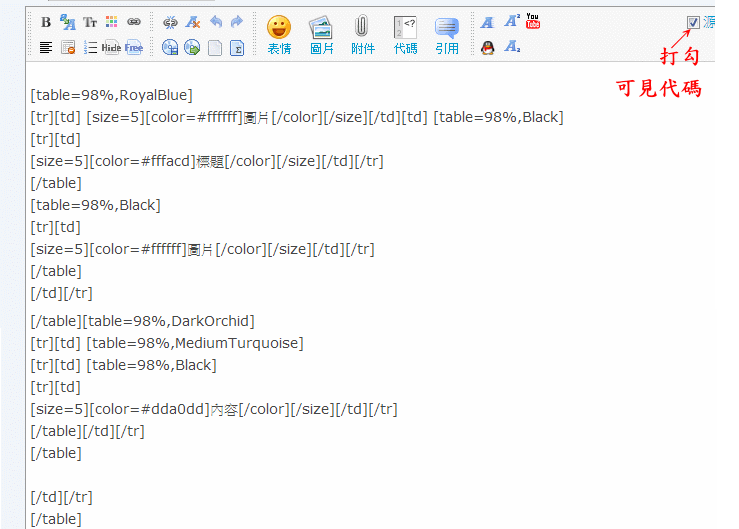This screenshot has height=529, width=739.
Task: Insert a numbered list
Action: [90, 48]
